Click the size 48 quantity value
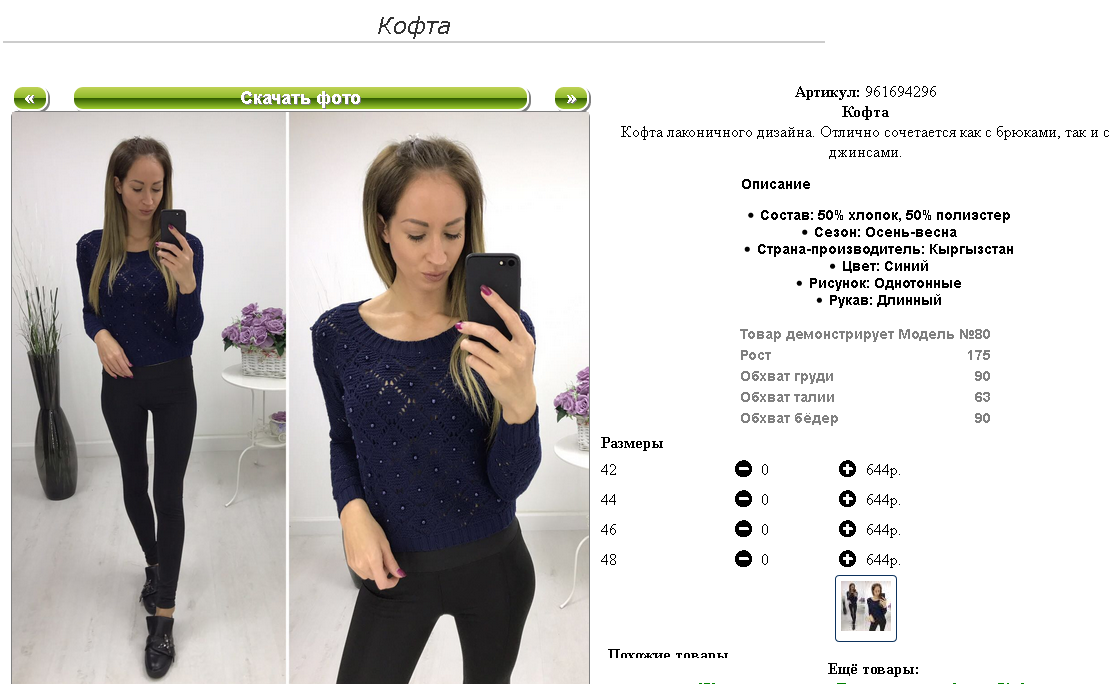Image resolution: width=1114 pixels, height=684 pixels. tap(764, 560)
